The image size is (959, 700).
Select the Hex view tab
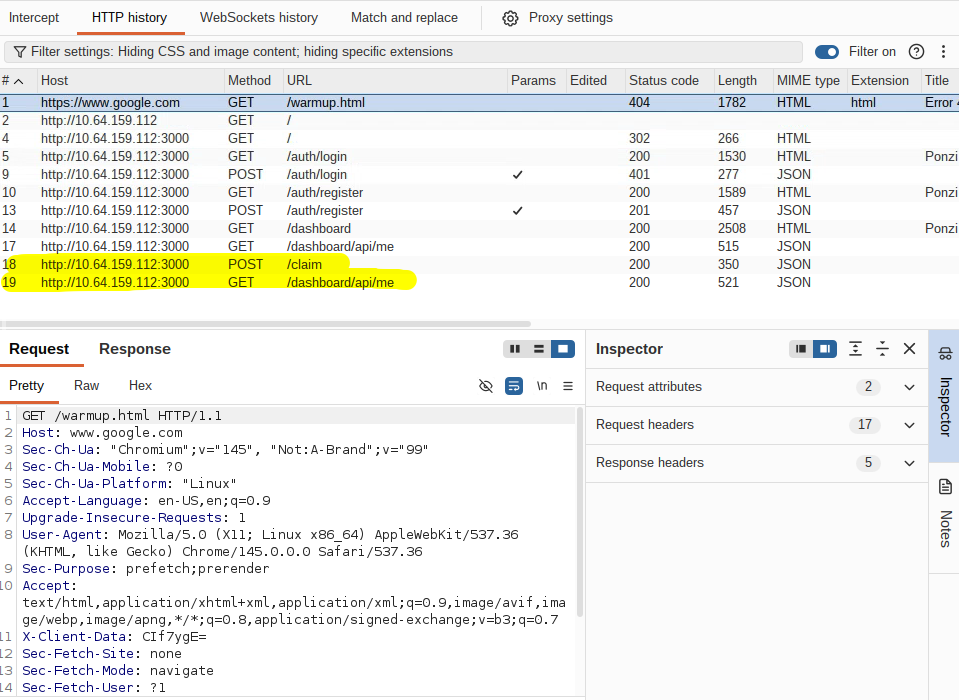140,386
